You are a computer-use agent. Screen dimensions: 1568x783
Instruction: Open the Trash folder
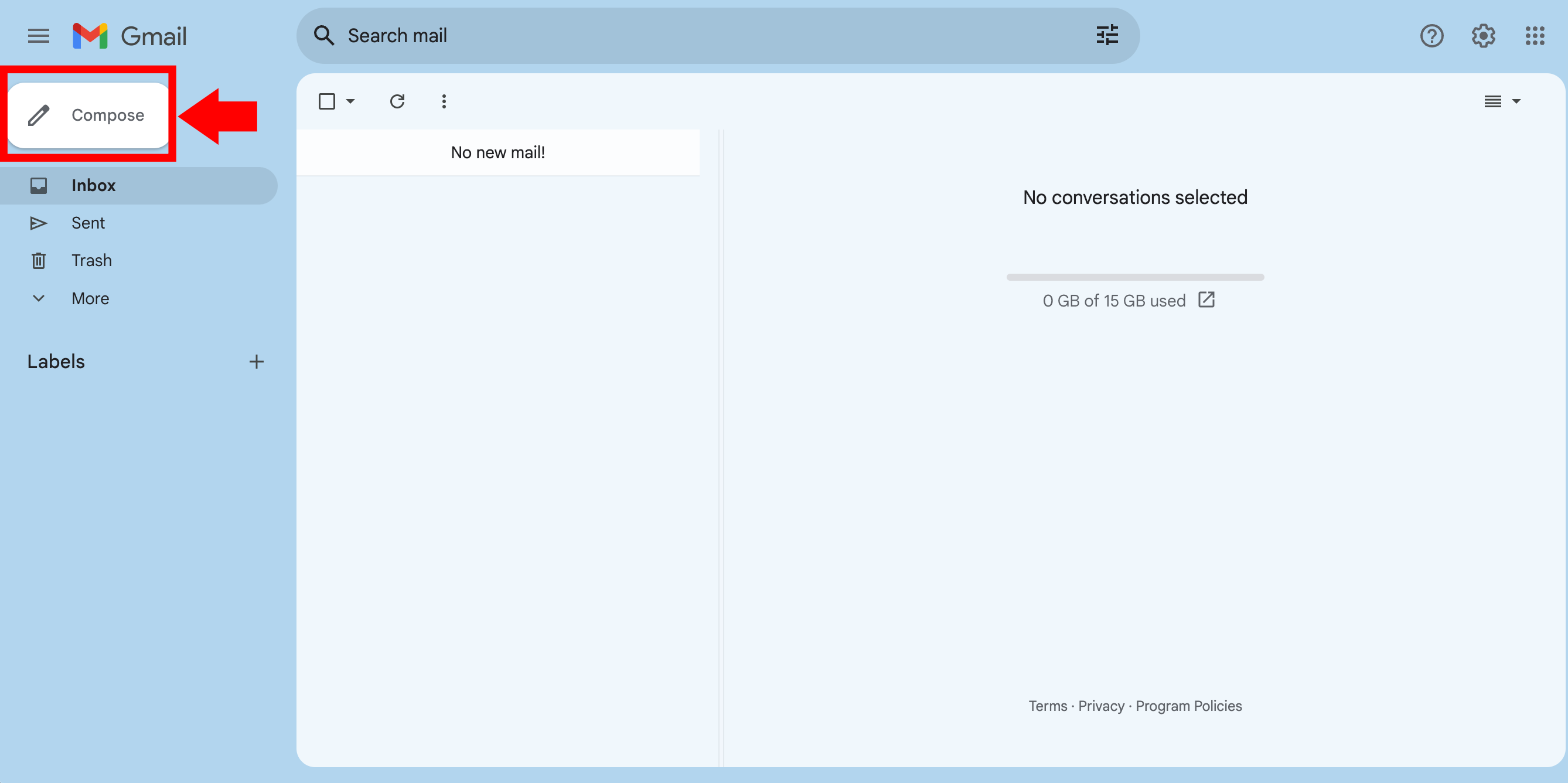[91, 261]
